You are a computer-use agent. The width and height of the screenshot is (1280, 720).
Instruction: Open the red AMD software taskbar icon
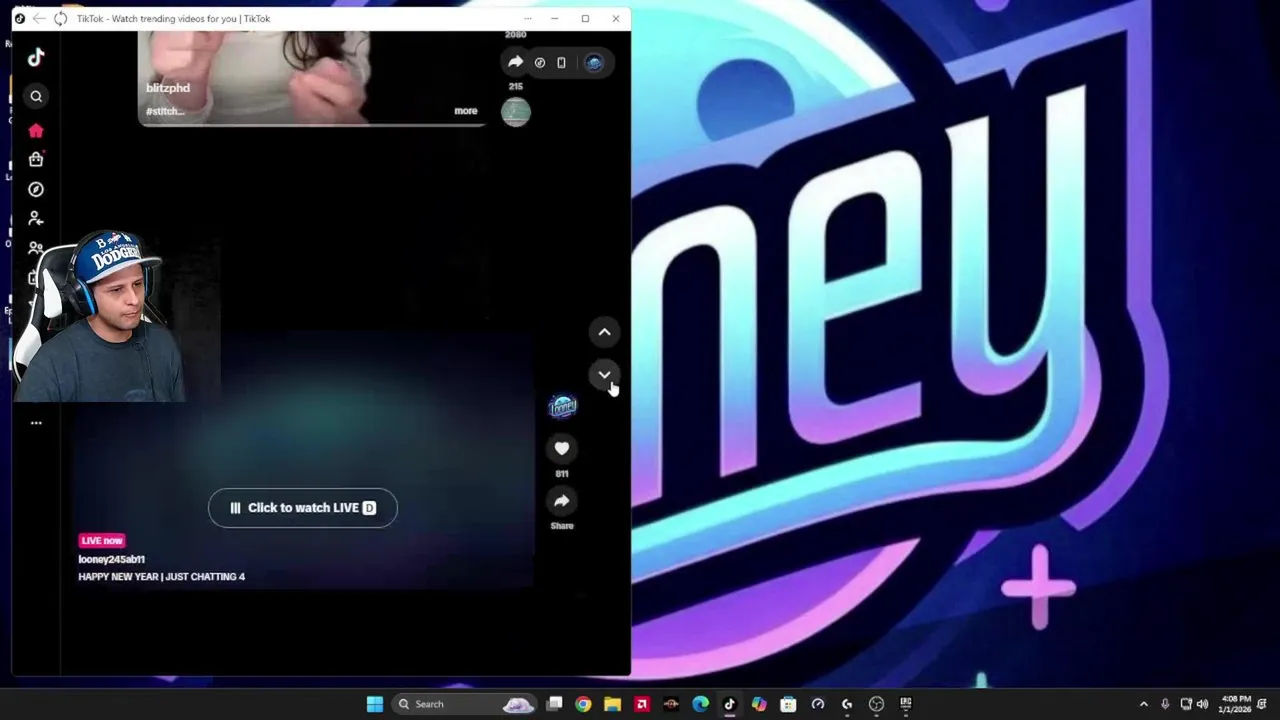[641, 704]
